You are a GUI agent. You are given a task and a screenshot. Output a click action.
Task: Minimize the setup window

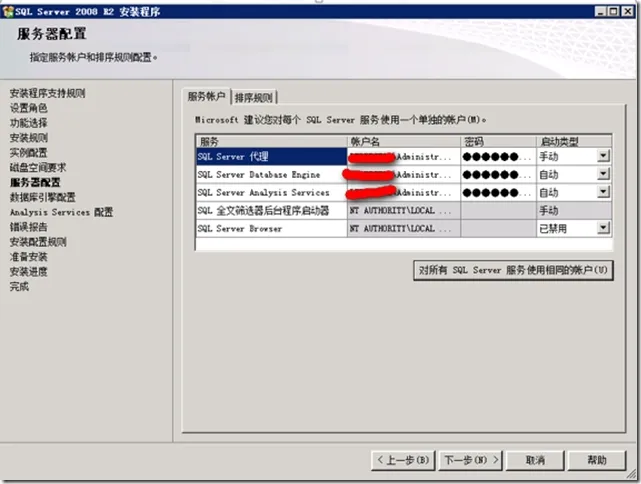click(x=600, y=11)
